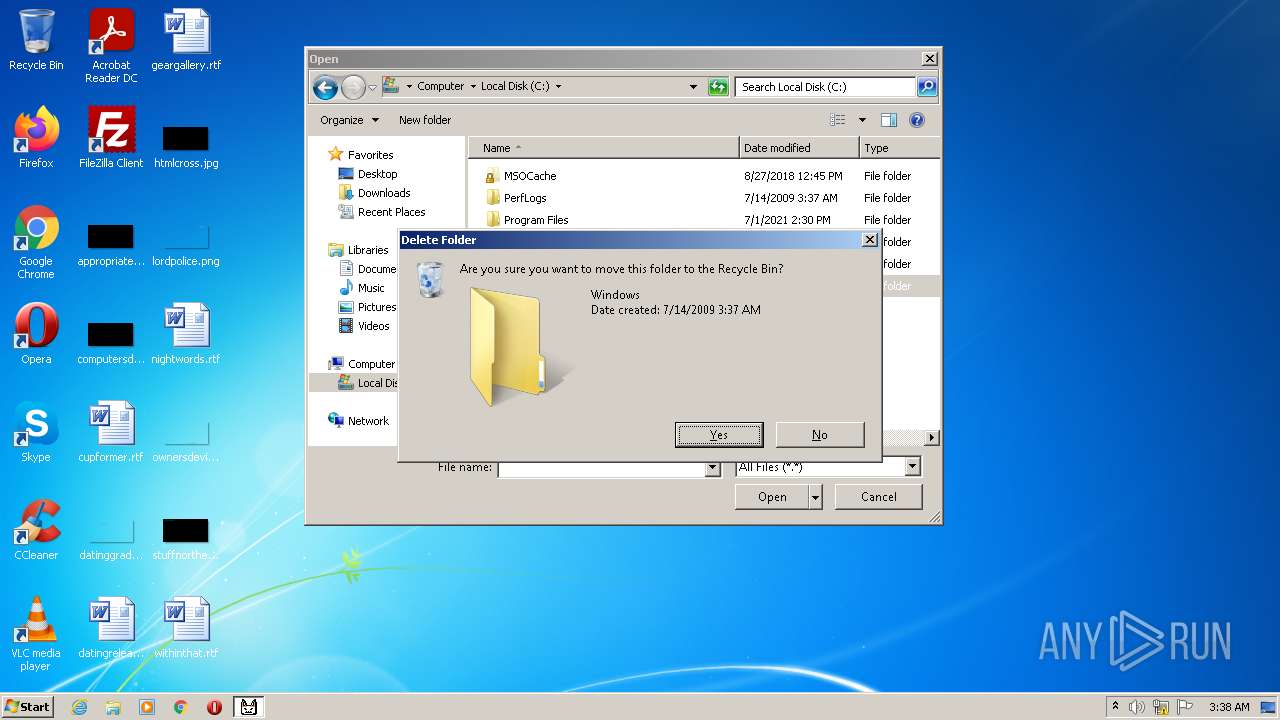Select the PerfLogs folder

click(x=525, y=198)
